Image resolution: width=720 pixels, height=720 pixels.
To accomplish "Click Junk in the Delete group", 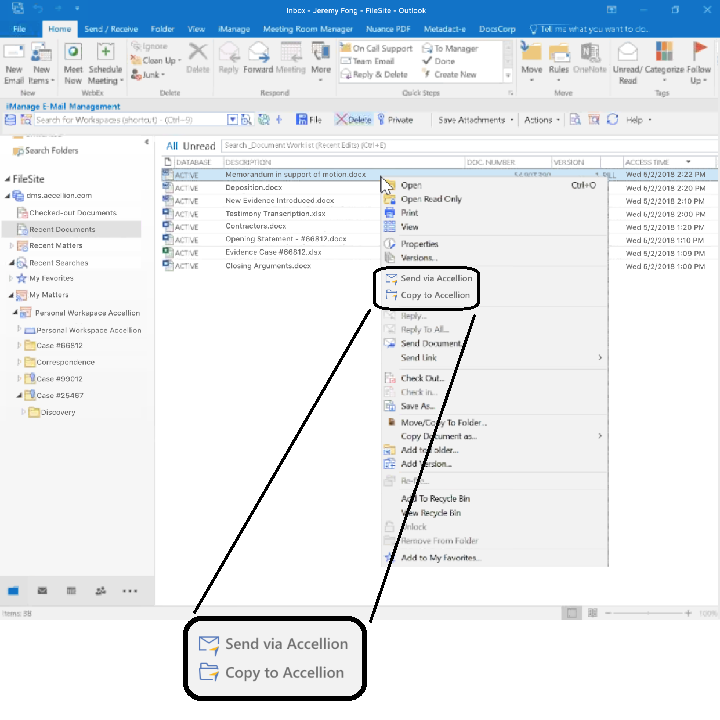I will coord(148,74).
